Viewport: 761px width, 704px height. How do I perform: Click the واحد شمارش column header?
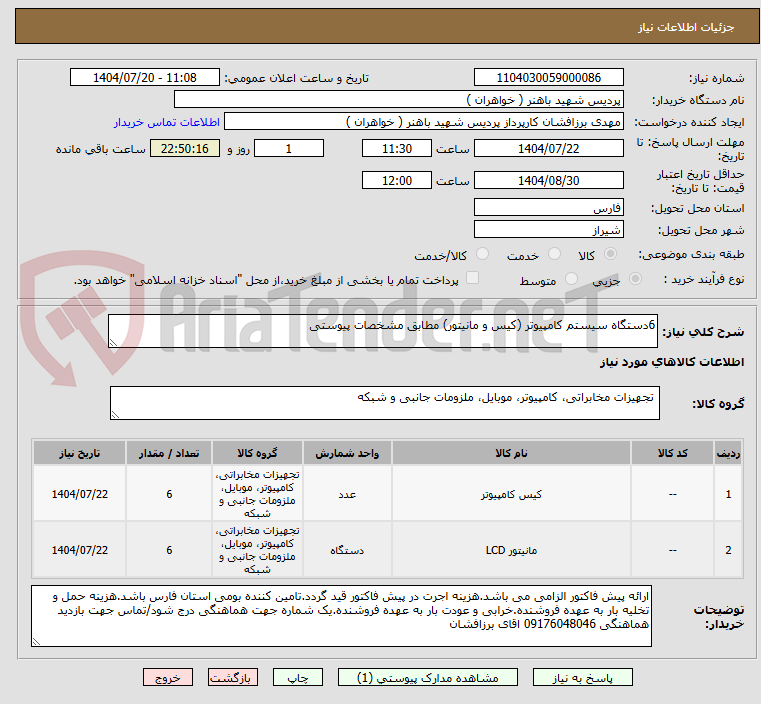pyautogui.click(x=347, y=453)
